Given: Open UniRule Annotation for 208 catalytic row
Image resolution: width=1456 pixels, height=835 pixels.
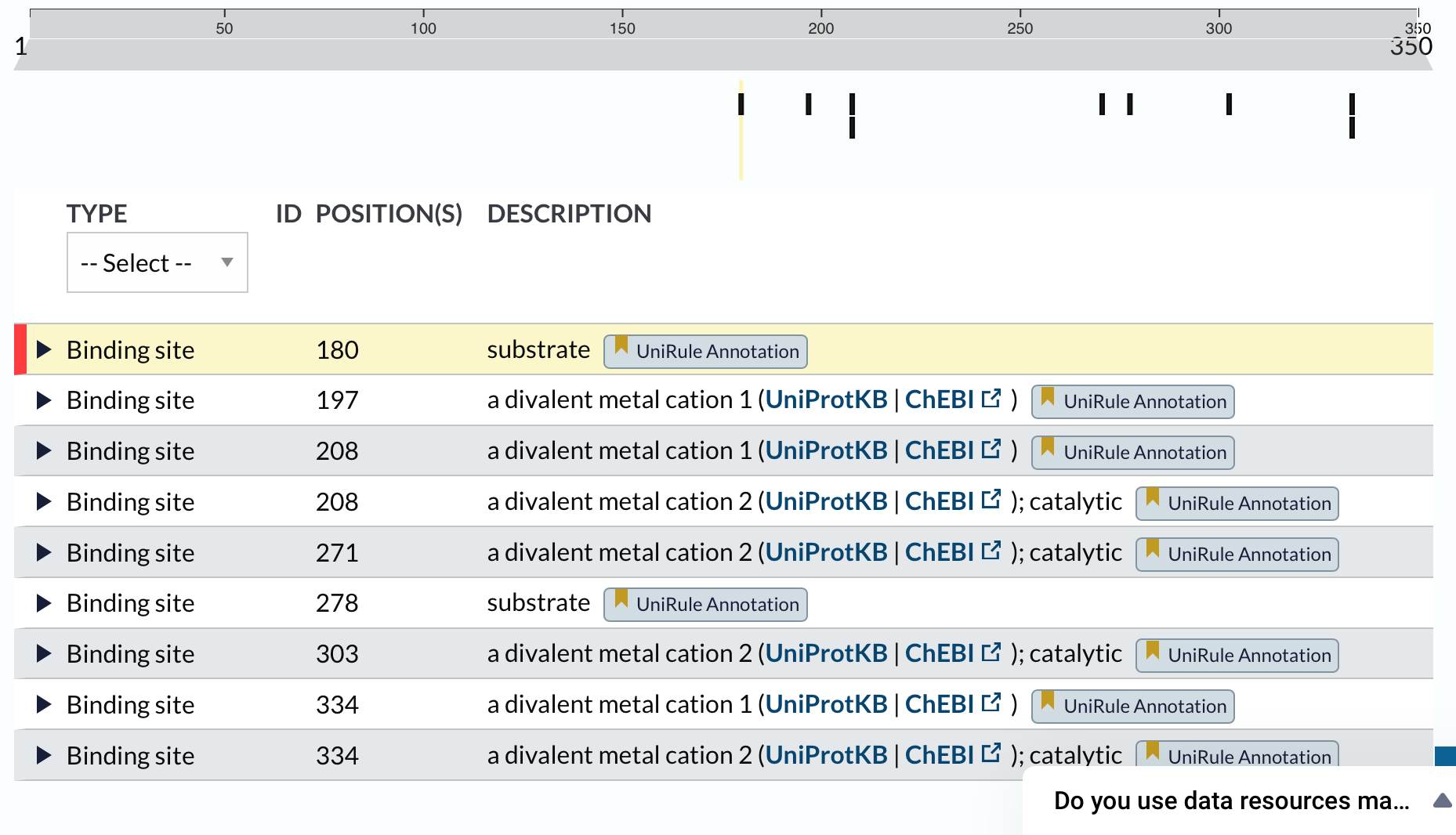Looking at the screenshot, I should 1237,504.
